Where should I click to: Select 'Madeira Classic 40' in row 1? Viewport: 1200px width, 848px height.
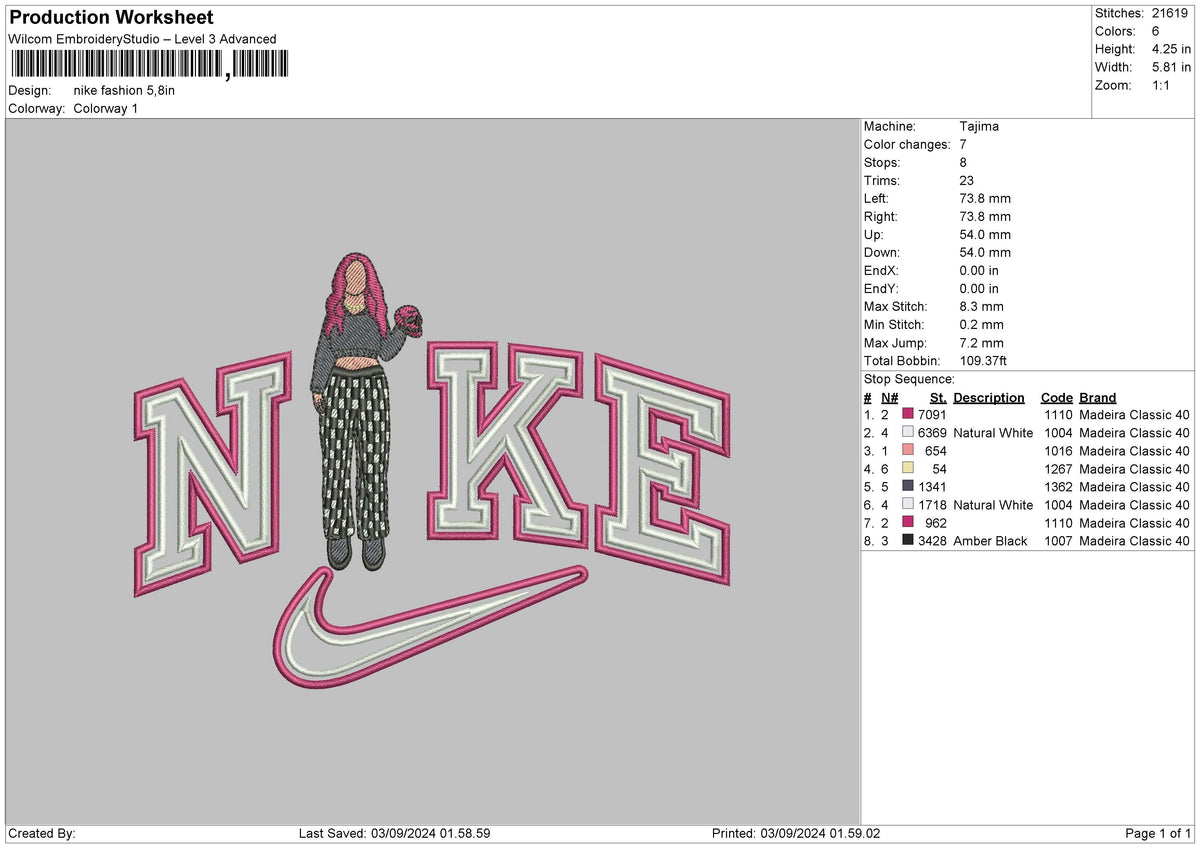pyautogui.click(x=1135, y=415)
